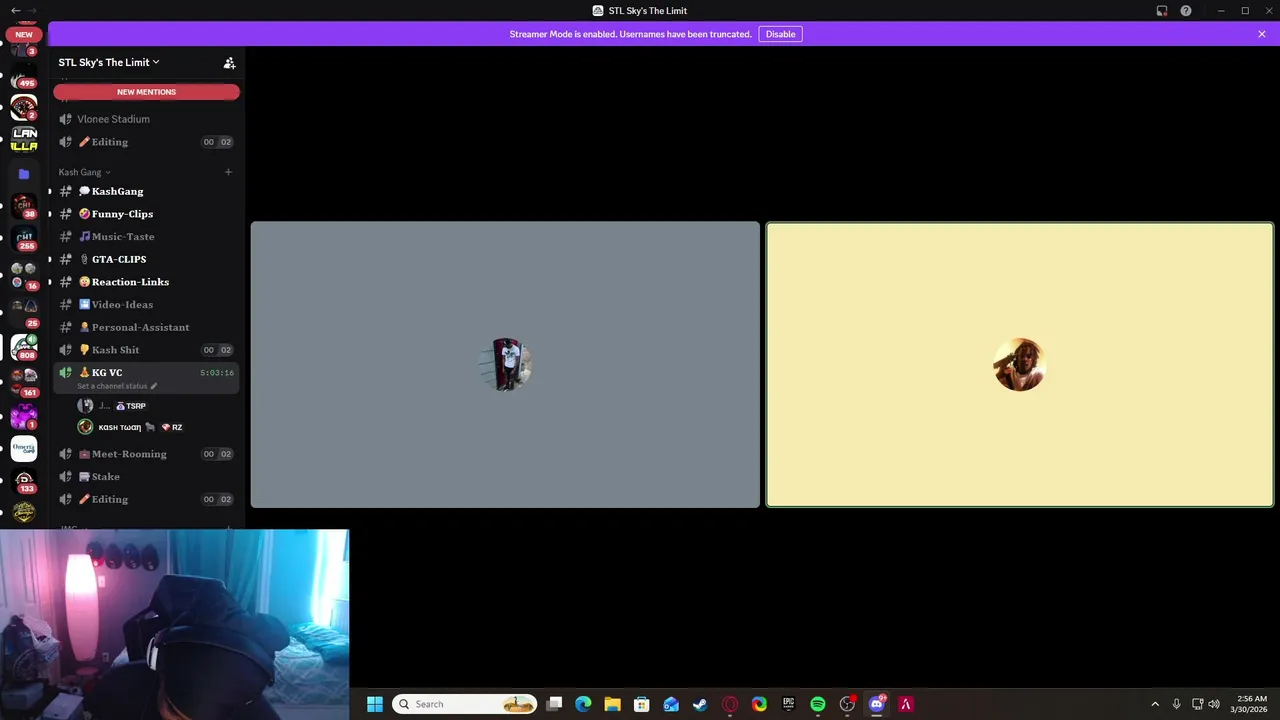
Task: Click the NEW MENTIONS pill in channel list
Action: point(146,92)
